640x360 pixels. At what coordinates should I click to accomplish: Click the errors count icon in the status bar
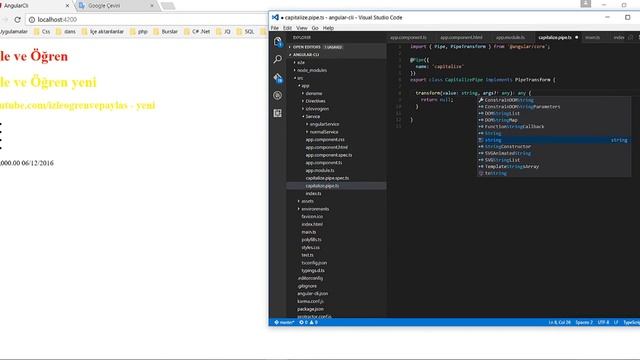click(301, 322)
